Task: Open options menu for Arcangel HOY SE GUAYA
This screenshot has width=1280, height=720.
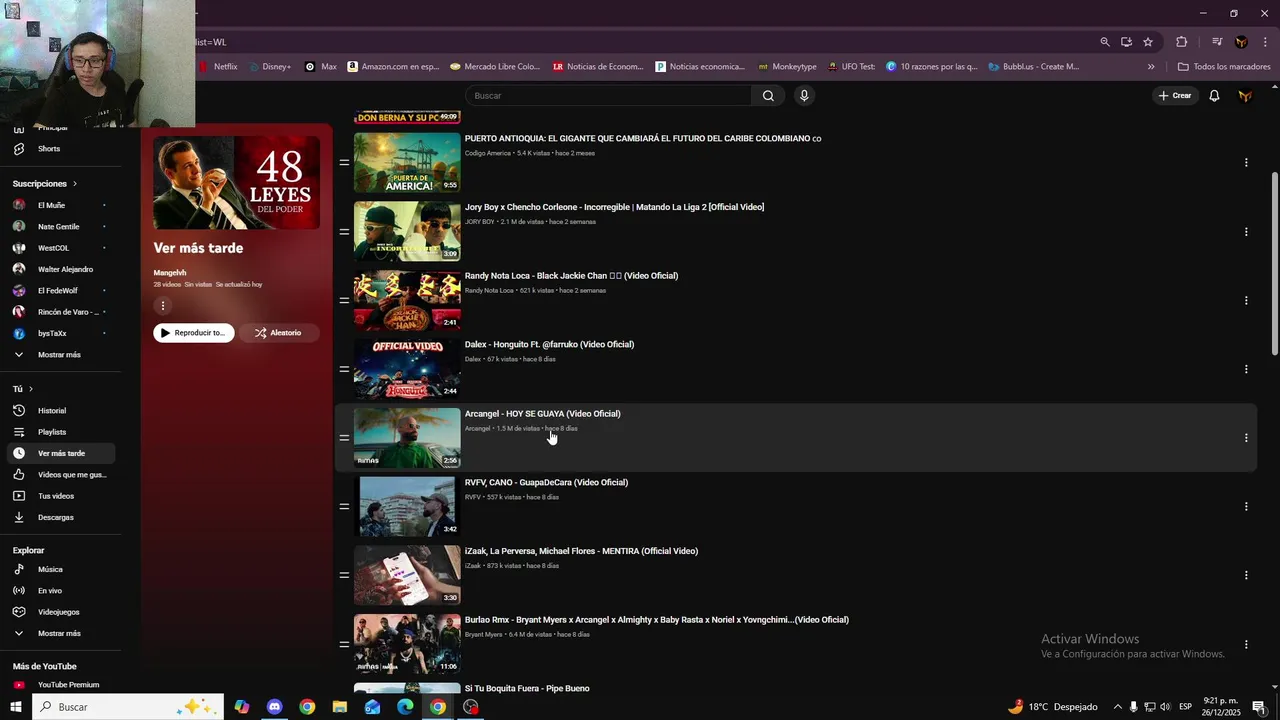Action: 1246,437
